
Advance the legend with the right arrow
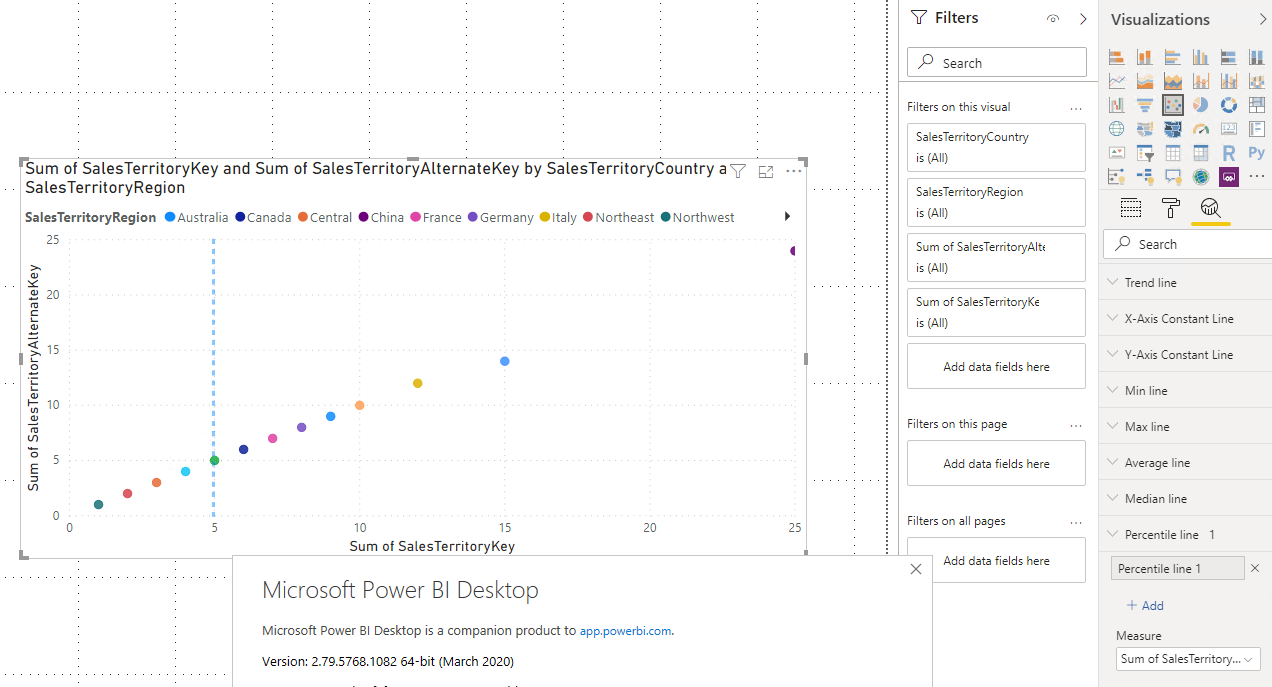(787, 216)
